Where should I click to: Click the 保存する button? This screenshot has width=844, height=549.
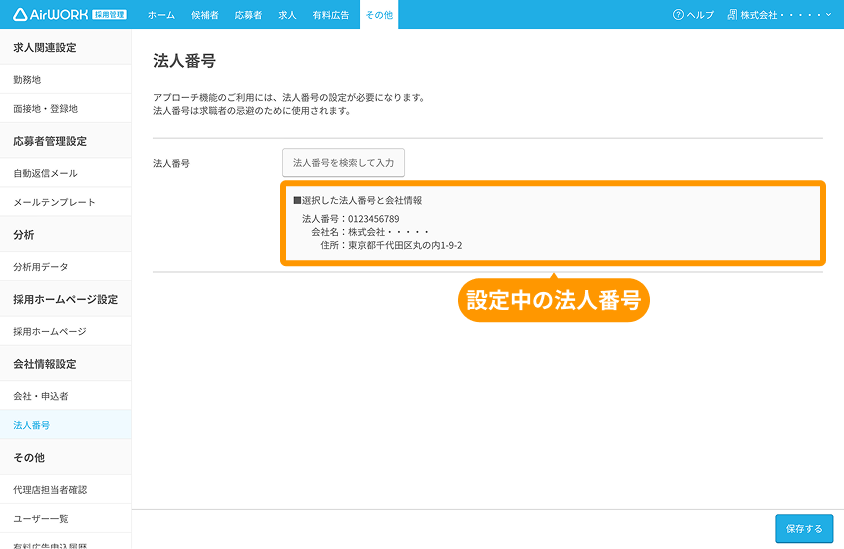point(804,529)
